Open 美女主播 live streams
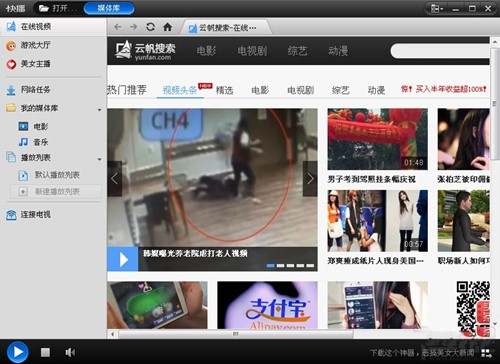Viewport: 500px width, 364px height. pos(29,64)
